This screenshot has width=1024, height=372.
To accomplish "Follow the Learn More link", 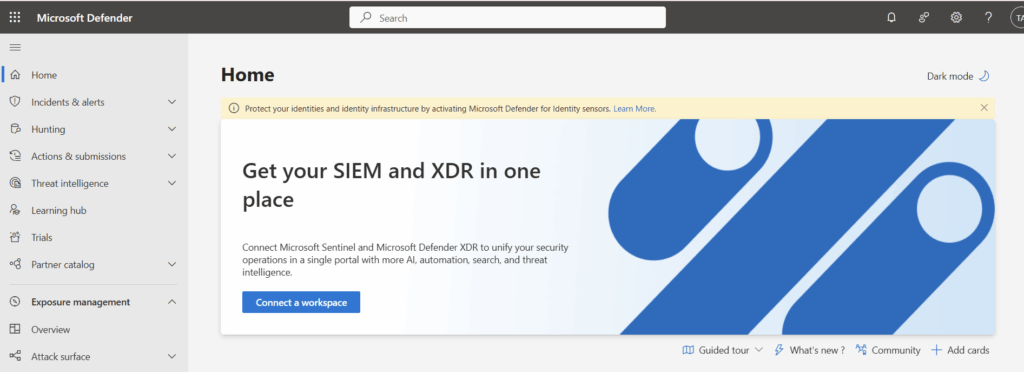I will click(635, 108).
